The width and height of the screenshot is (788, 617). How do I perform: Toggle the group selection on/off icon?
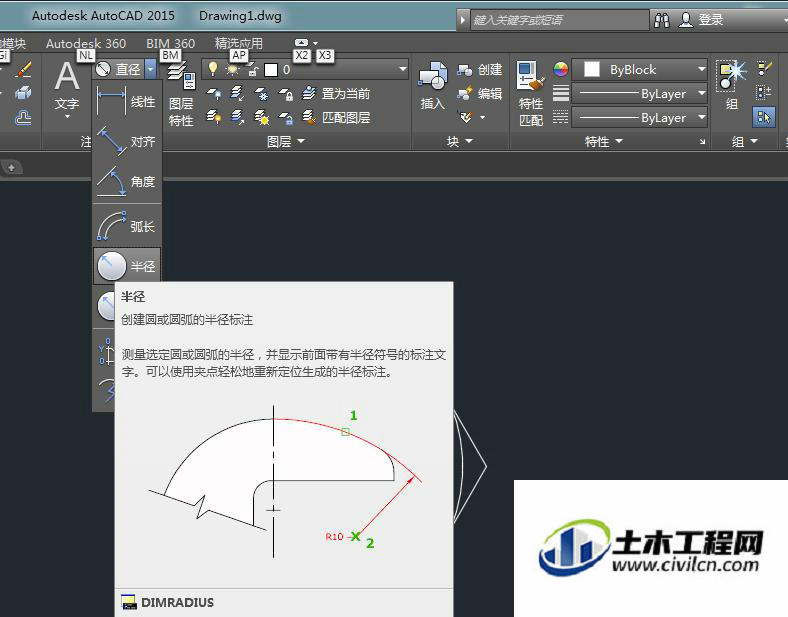tap(764, 118)
